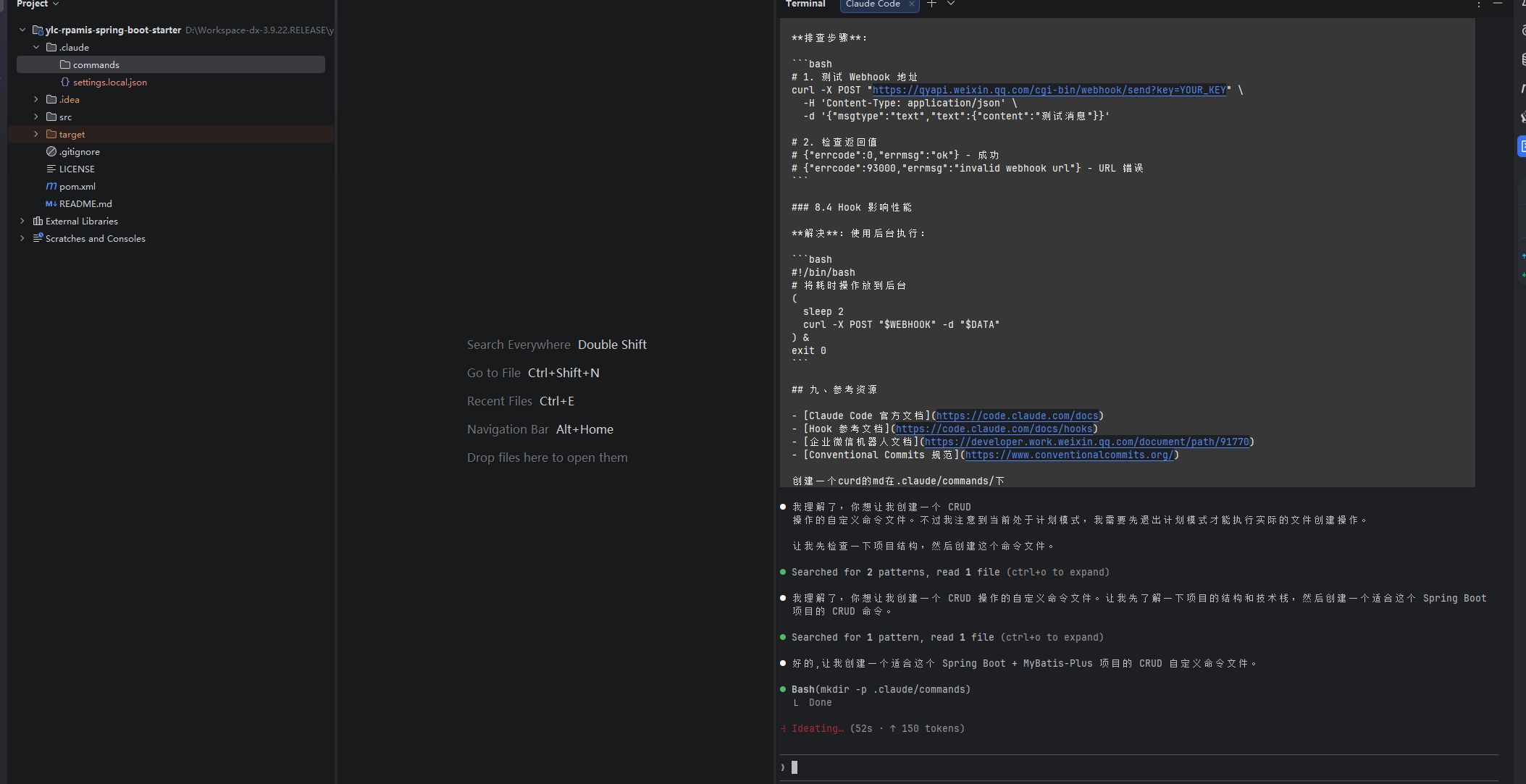Click the .gitignore file icon
This screenshot has width=1526, height=784.
[51, 151]
